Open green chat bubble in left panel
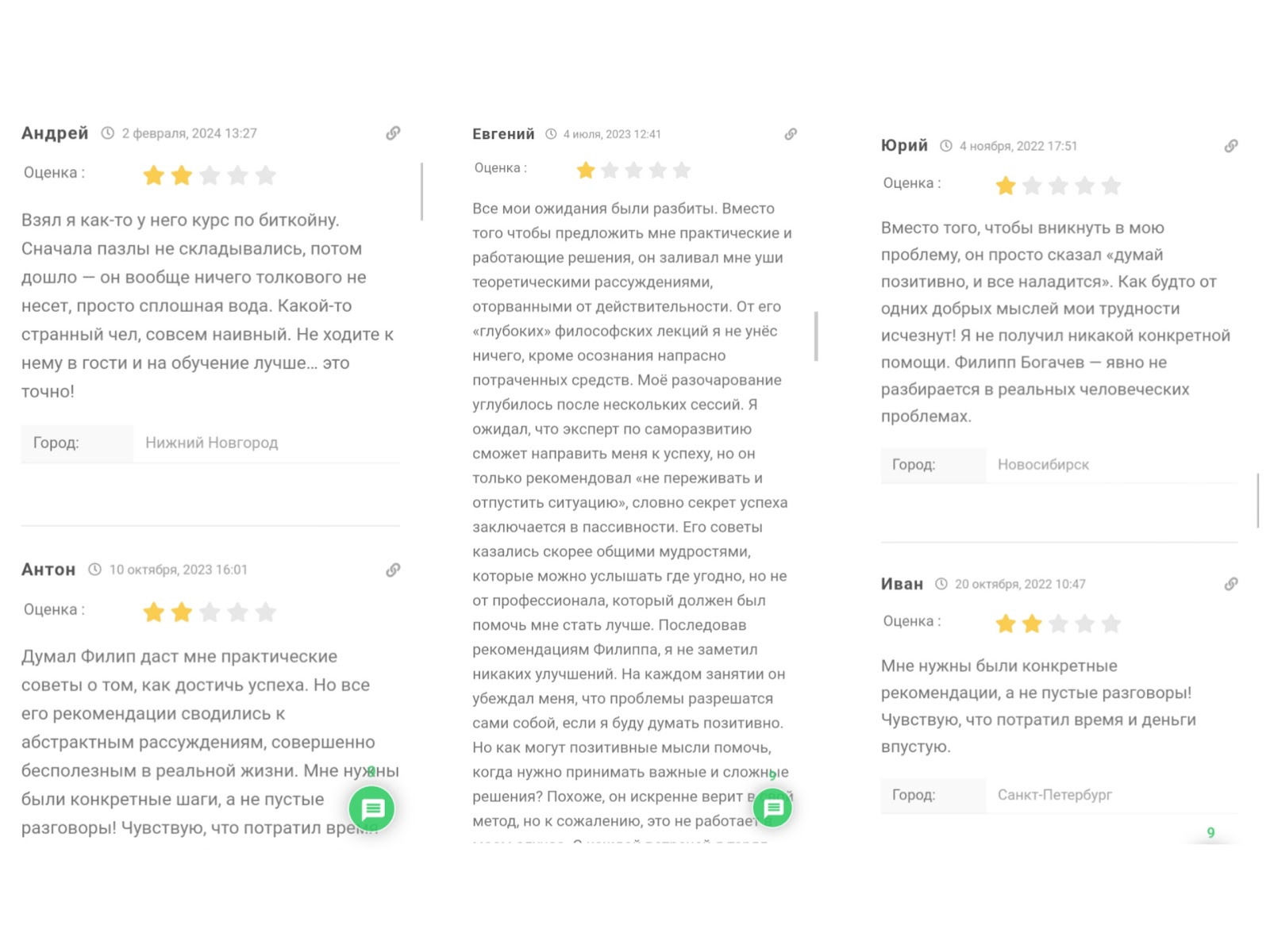This screenshot has height=952, width=1270. (372, 808)
